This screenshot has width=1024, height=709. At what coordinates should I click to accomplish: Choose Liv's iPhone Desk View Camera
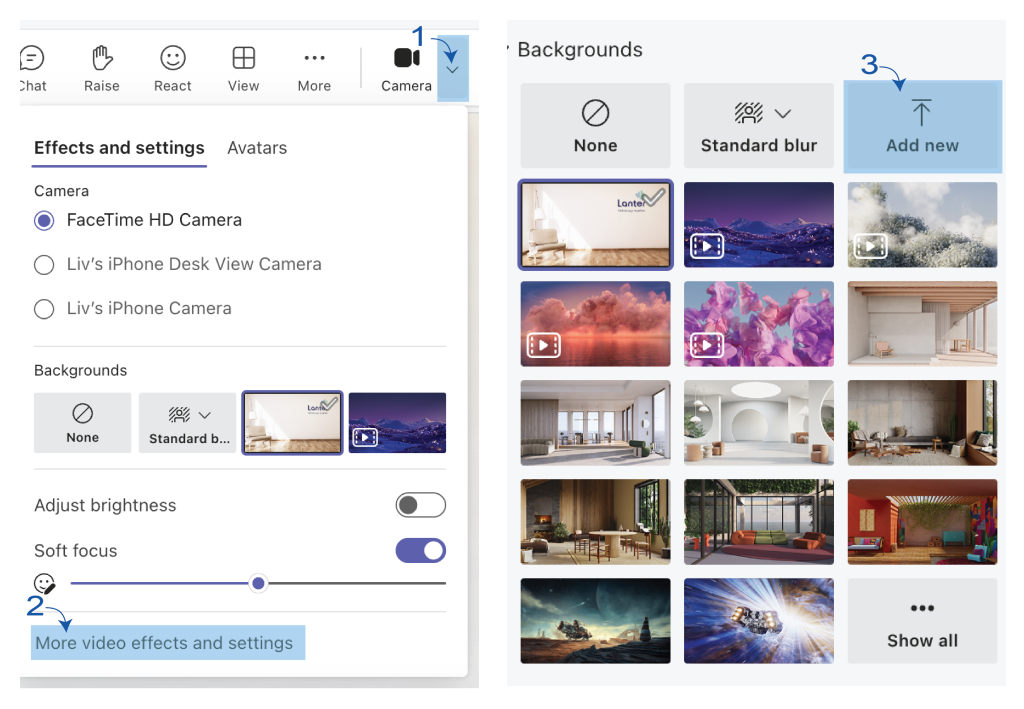pyautogui.click(x=178, y=264)
